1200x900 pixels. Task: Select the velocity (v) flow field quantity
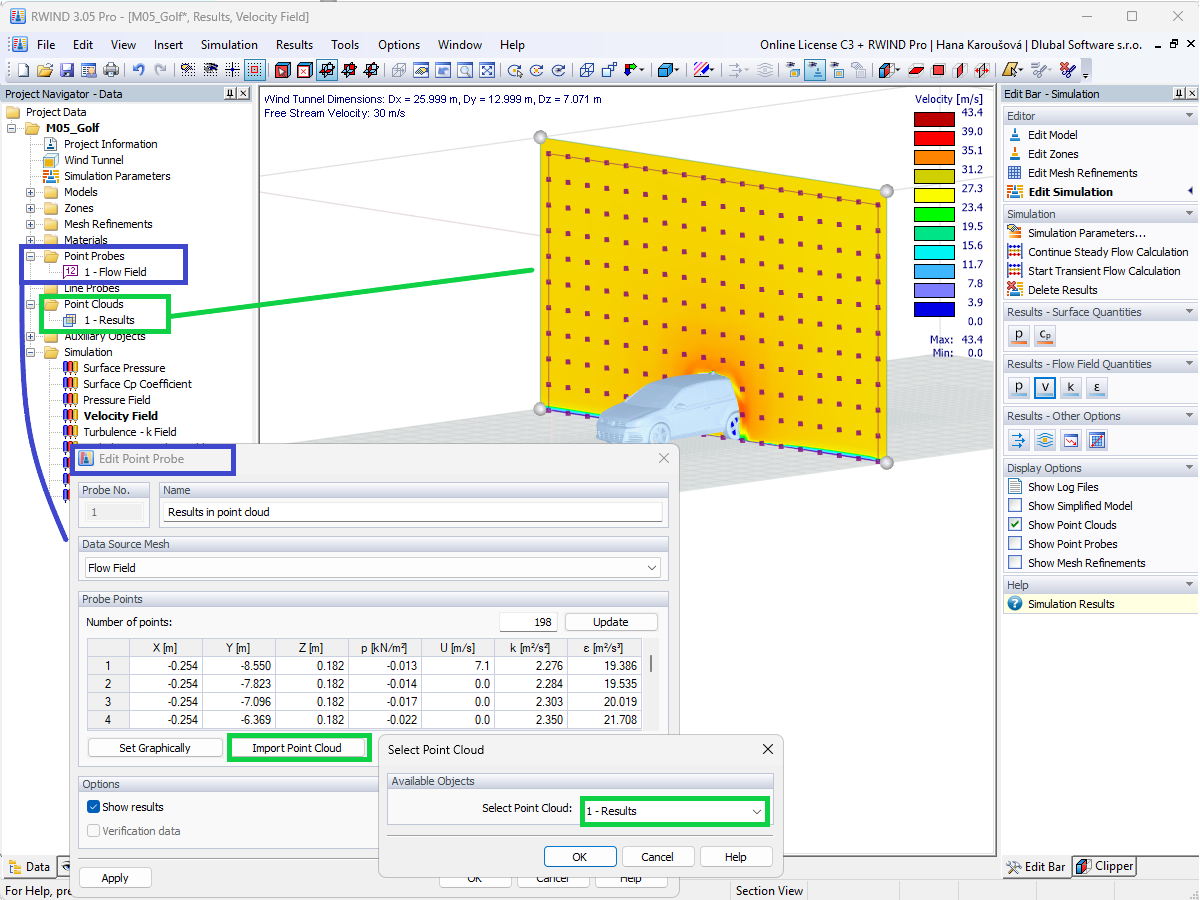coord(1044,387)
